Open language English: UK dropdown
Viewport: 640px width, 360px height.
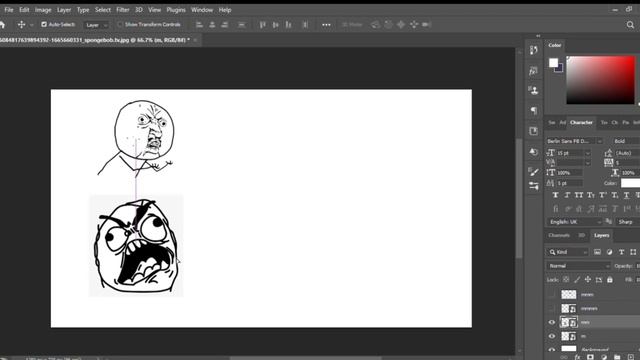[574, 222]
